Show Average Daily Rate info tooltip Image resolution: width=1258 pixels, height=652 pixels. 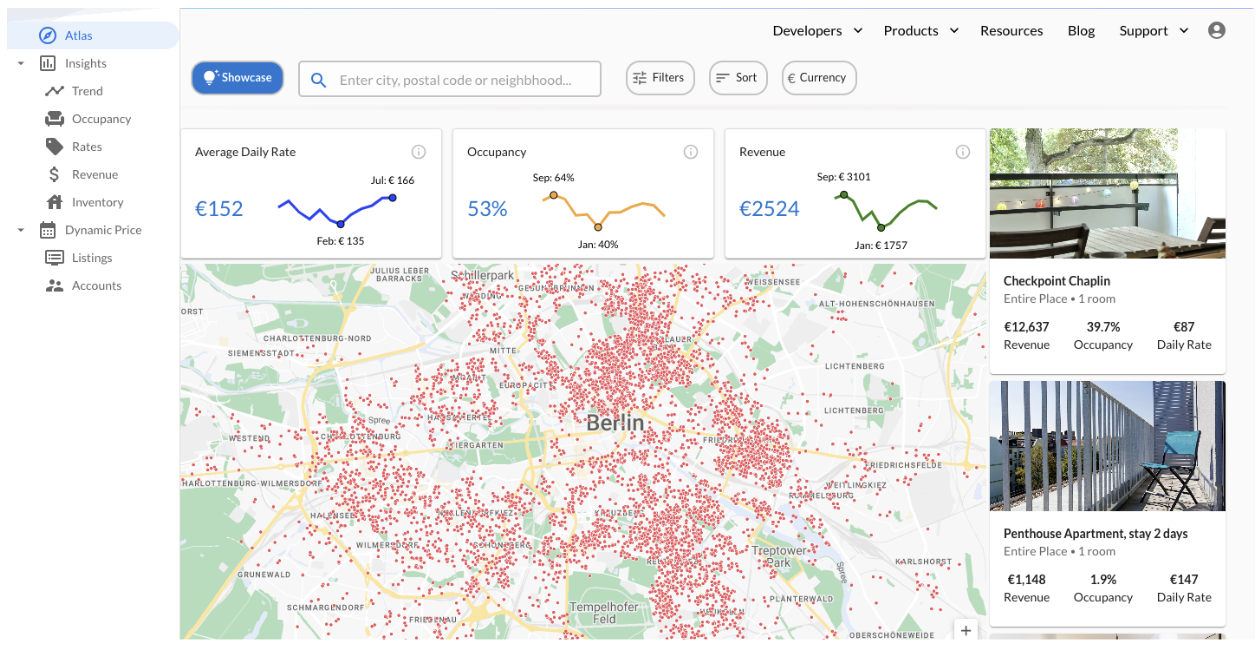[x=419, y=151]
